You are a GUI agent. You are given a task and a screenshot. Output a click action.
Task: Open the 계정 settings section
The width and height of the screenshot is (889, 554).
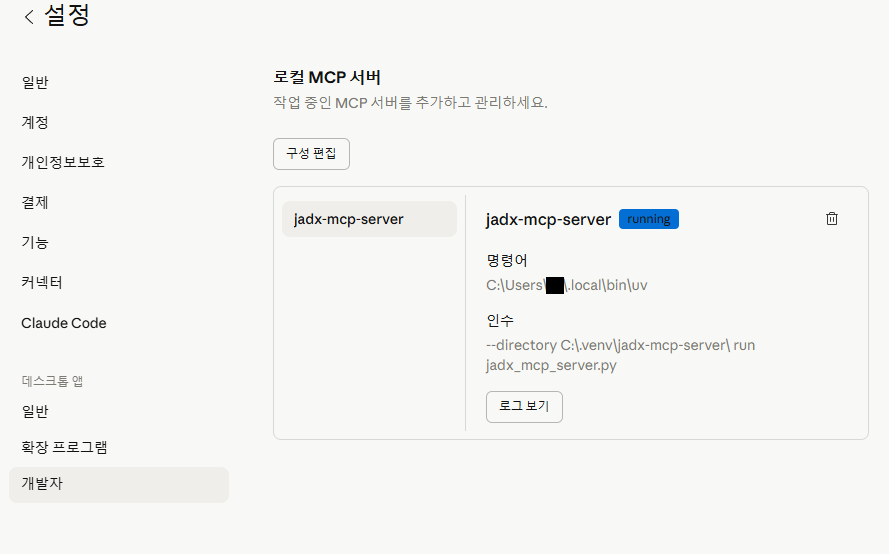coord(35,122)
